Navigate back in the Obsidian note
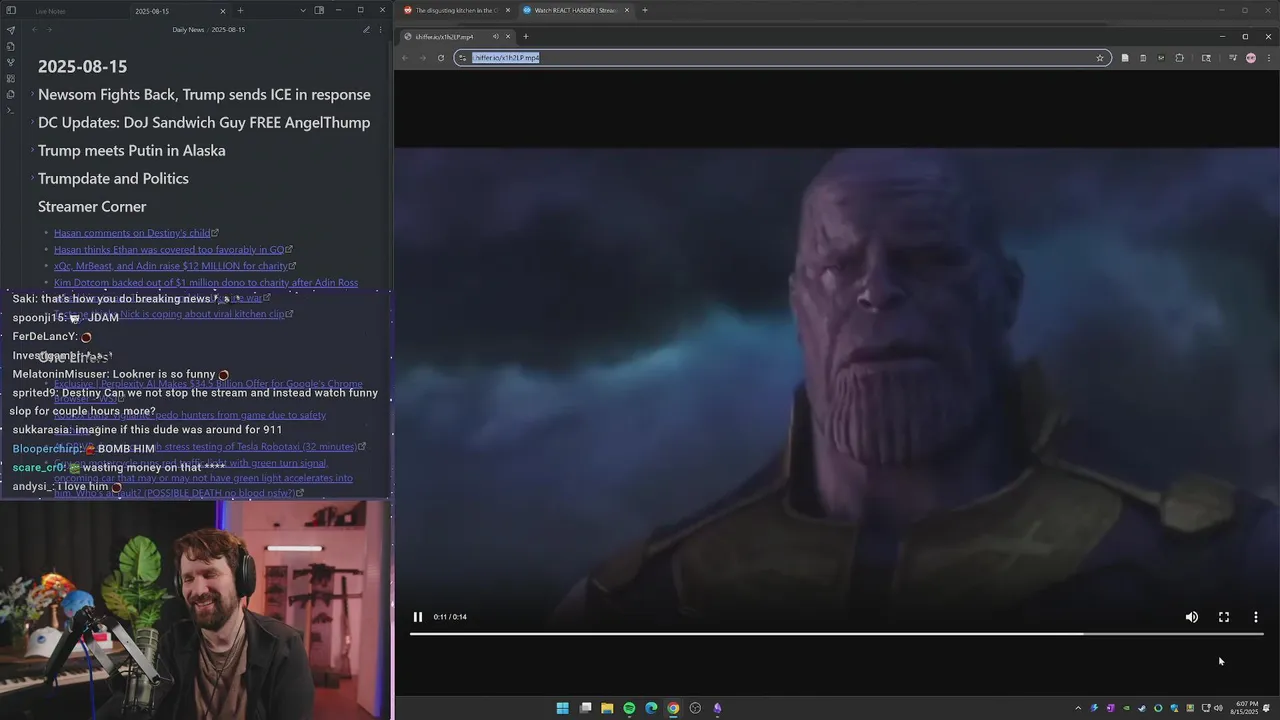This screenshot has height=720, width=1280. pyautogui.click(x=34, y=30)
